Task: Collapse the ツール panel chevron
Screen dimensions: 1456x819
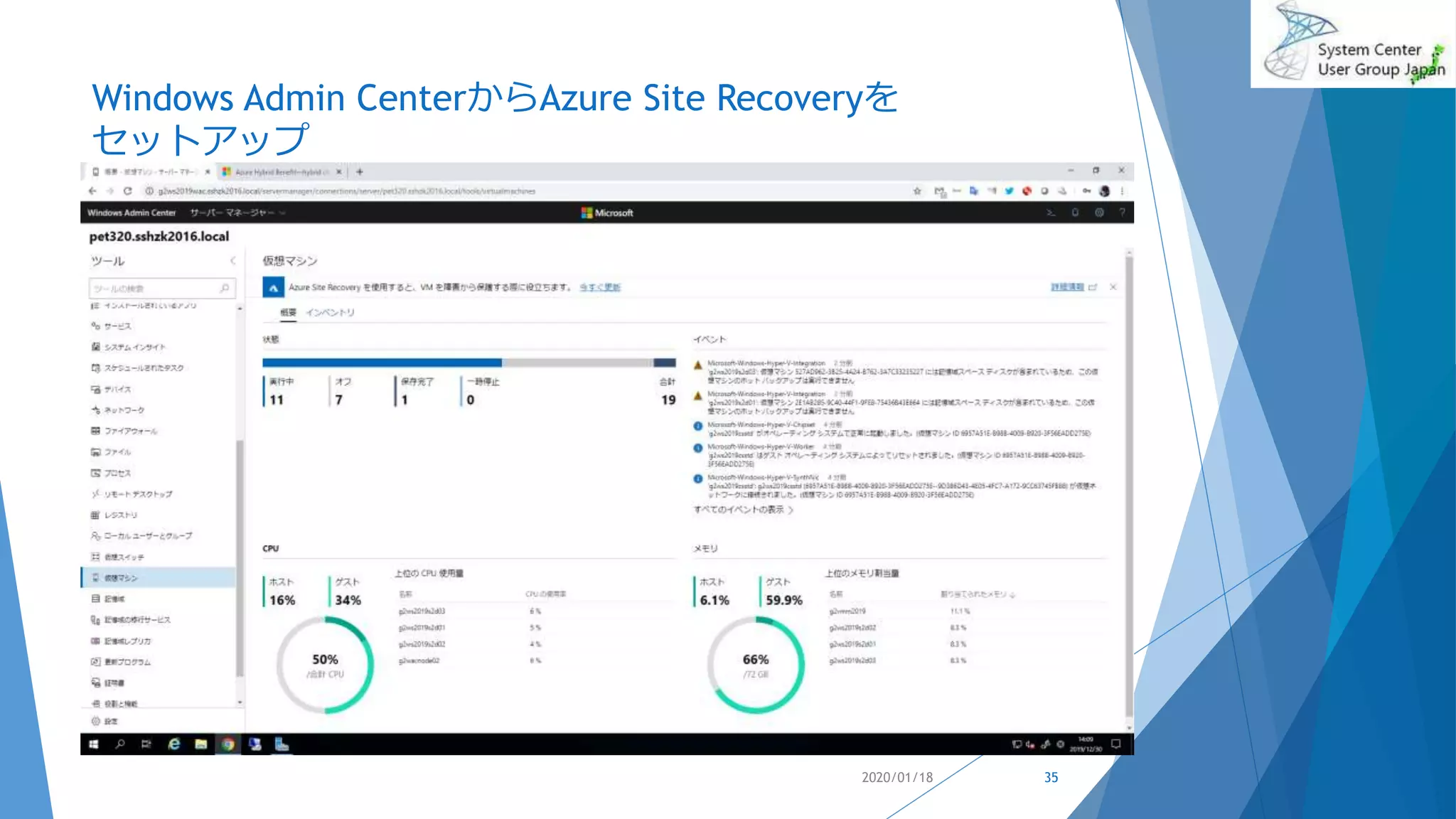Action: pyautogui.click(x=232, y=261)
